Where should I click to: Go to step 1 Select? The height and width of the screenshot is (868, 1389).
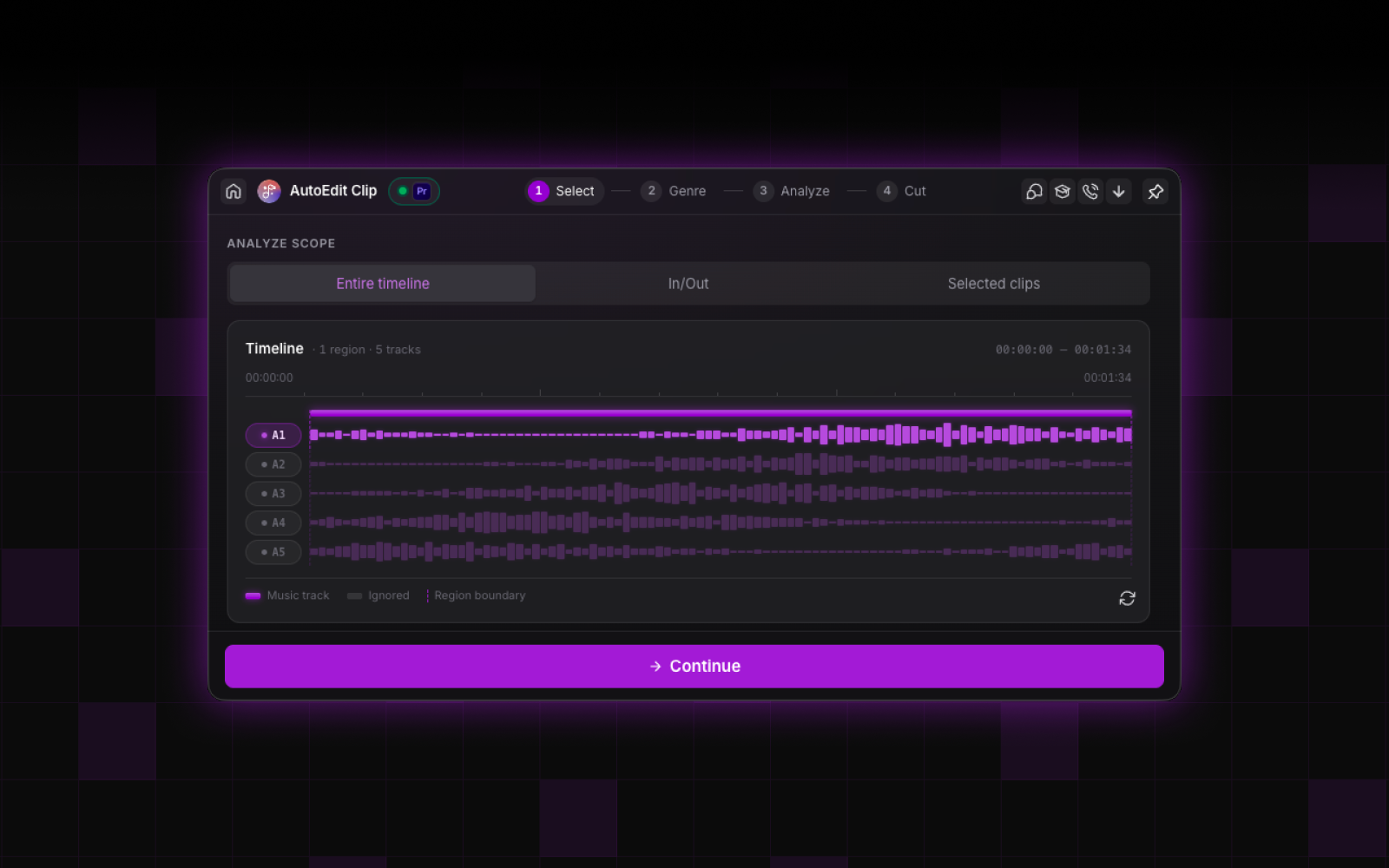564,191
